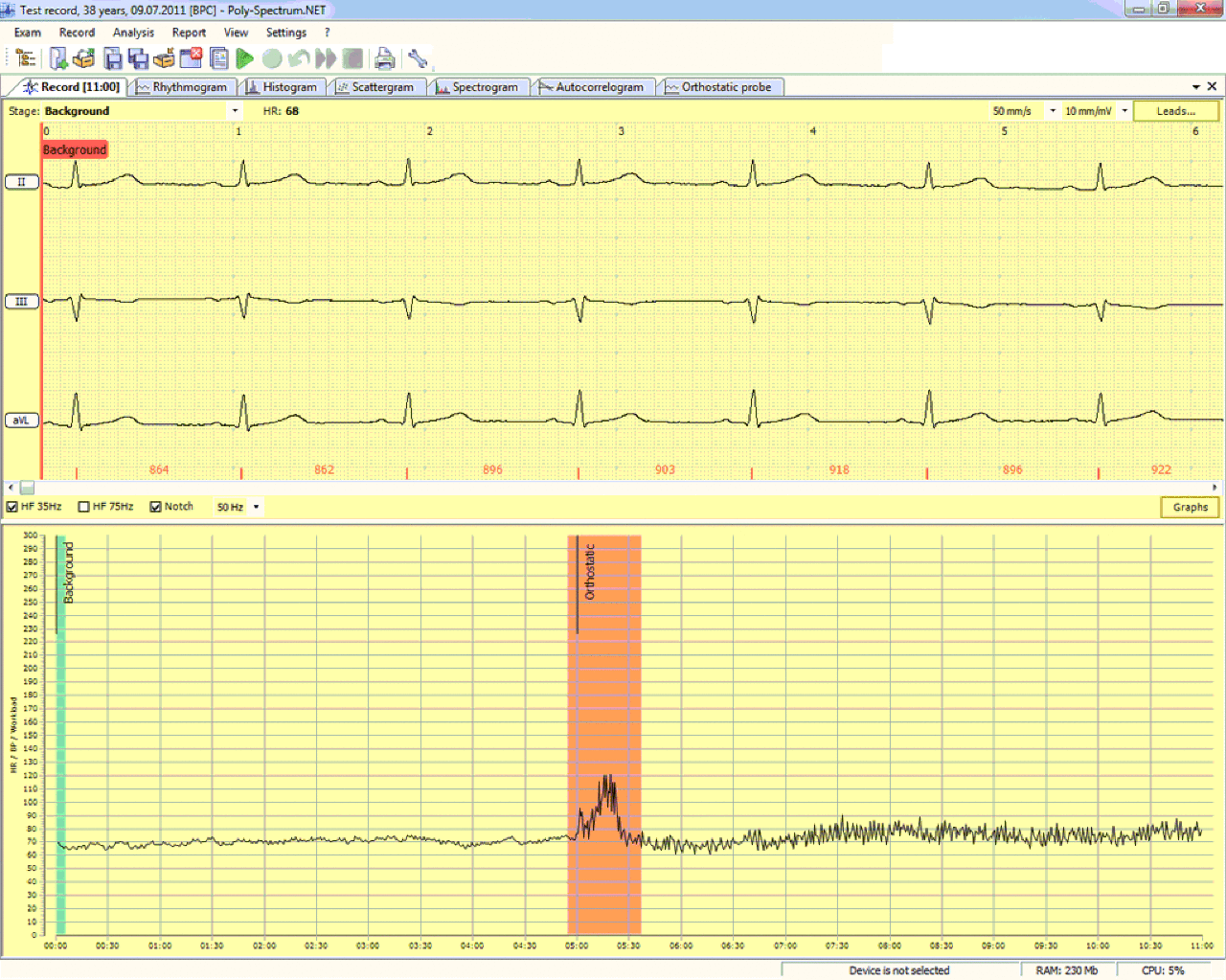The image size is (1226, 980).
Task: Switch to the Orthostatic probe tab
Action: [719, 87]
